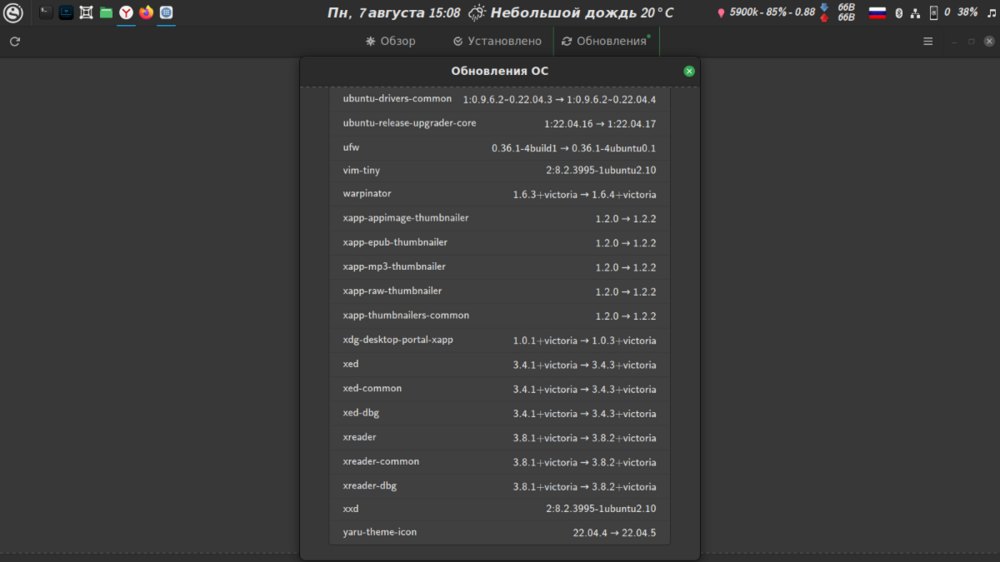1000x562 pixels.
Task: Open Firefox from the panel
Action: (146, 12)
